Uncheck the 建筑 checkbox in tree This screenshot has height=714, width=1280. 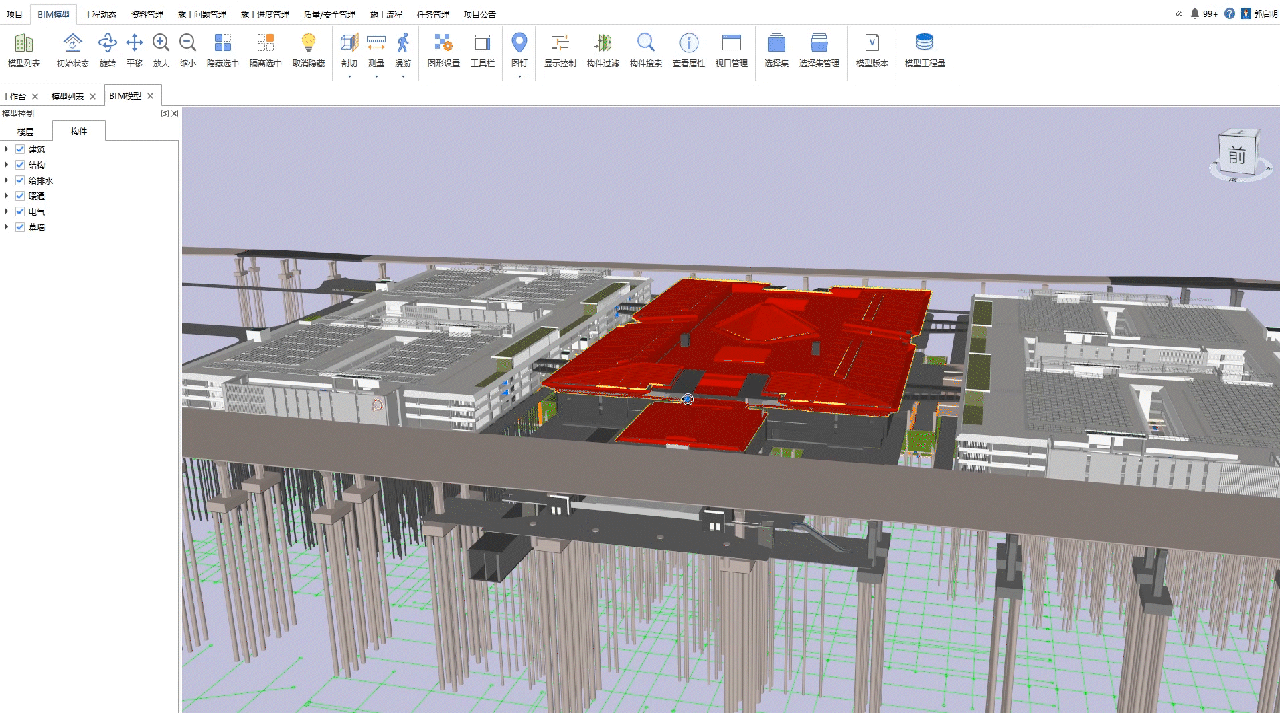point(20,149)
